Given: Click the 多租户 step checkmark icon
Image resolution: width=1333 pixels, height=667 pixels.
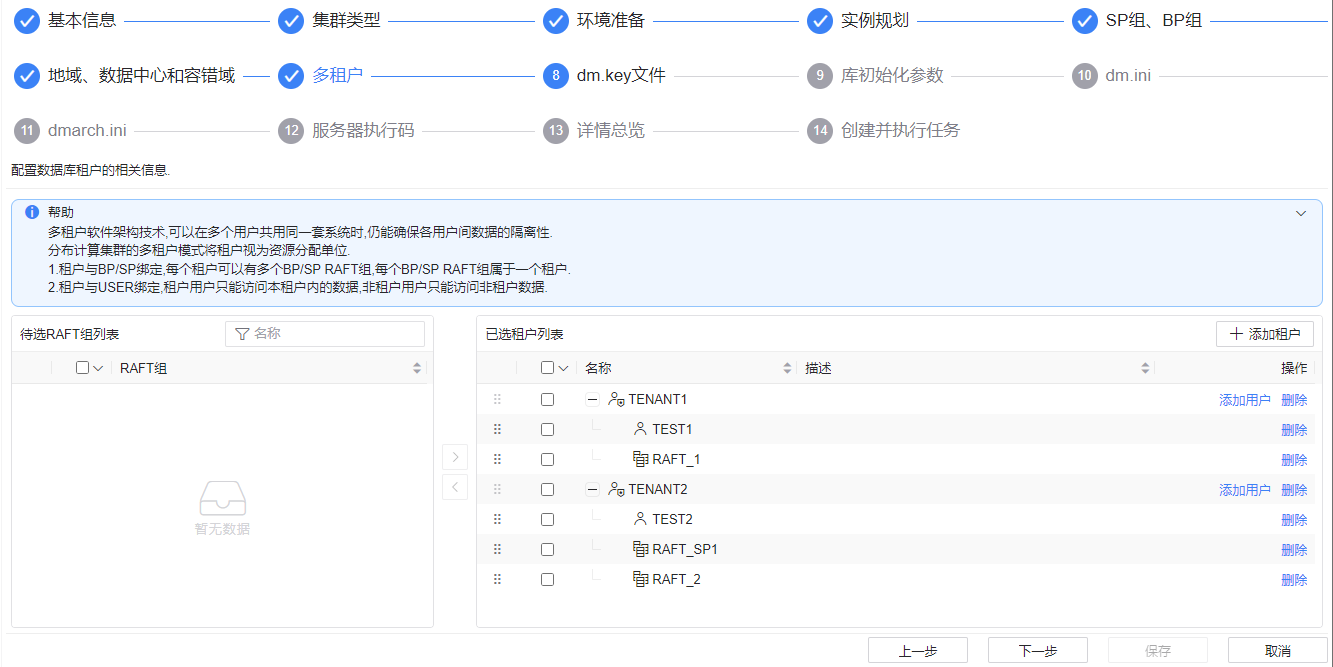Looking at the screenshot, I should point(291,75).
